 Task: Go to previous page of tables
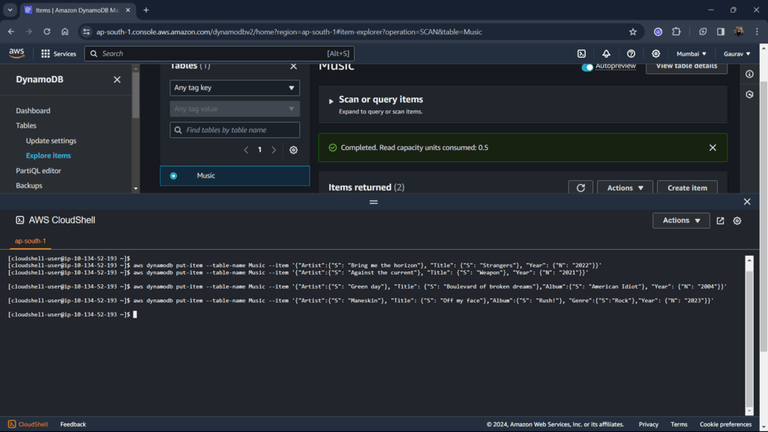tap(246, 150)
